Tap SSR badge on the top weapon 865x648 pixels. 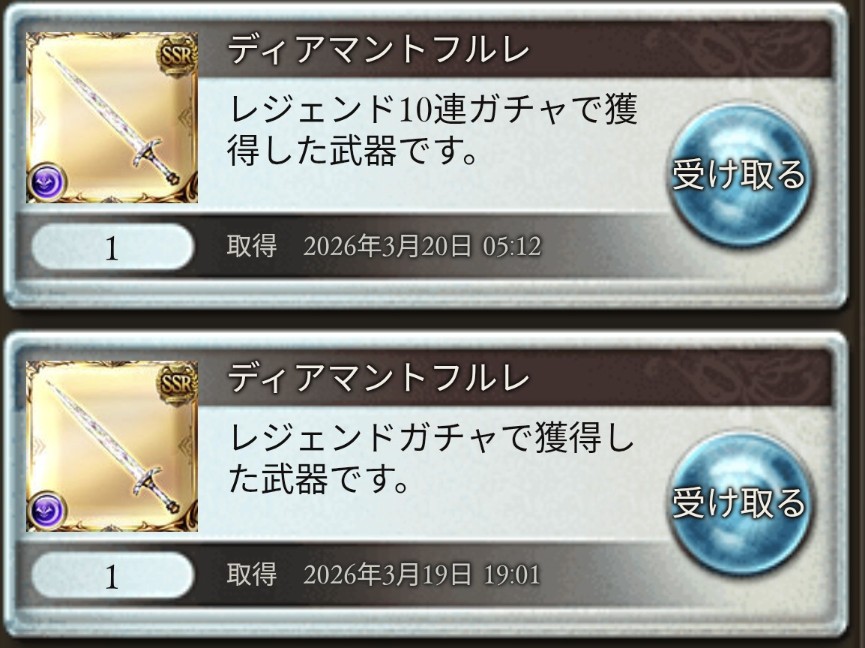coord(177,55)
